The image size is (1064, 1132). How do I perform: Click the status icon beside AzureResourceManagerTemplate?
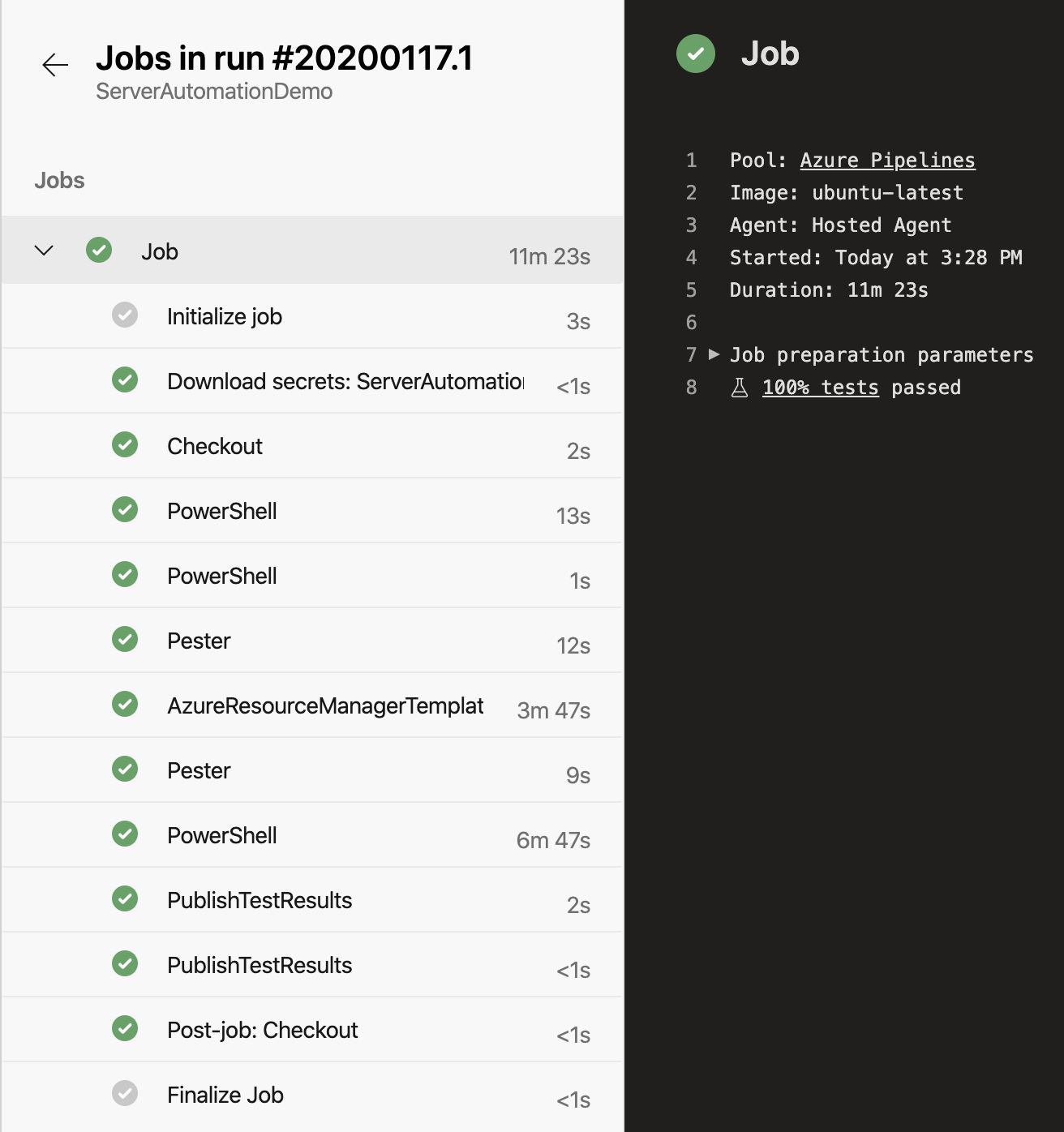point(125,704)
